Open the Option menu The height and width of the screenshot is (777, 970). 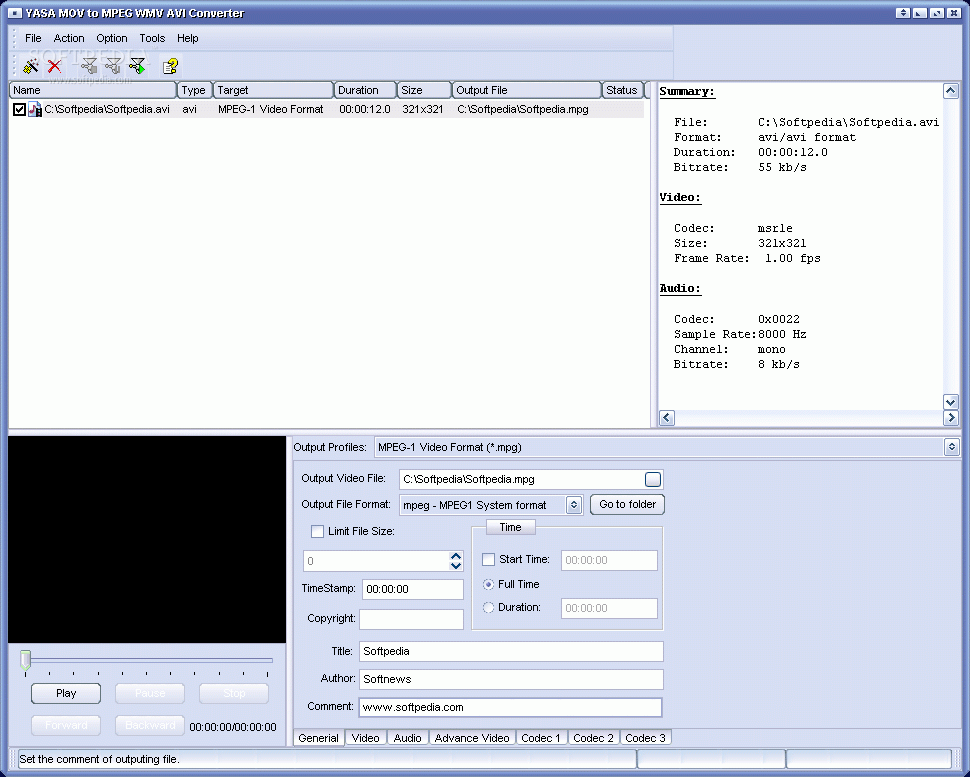pos(112,38)
